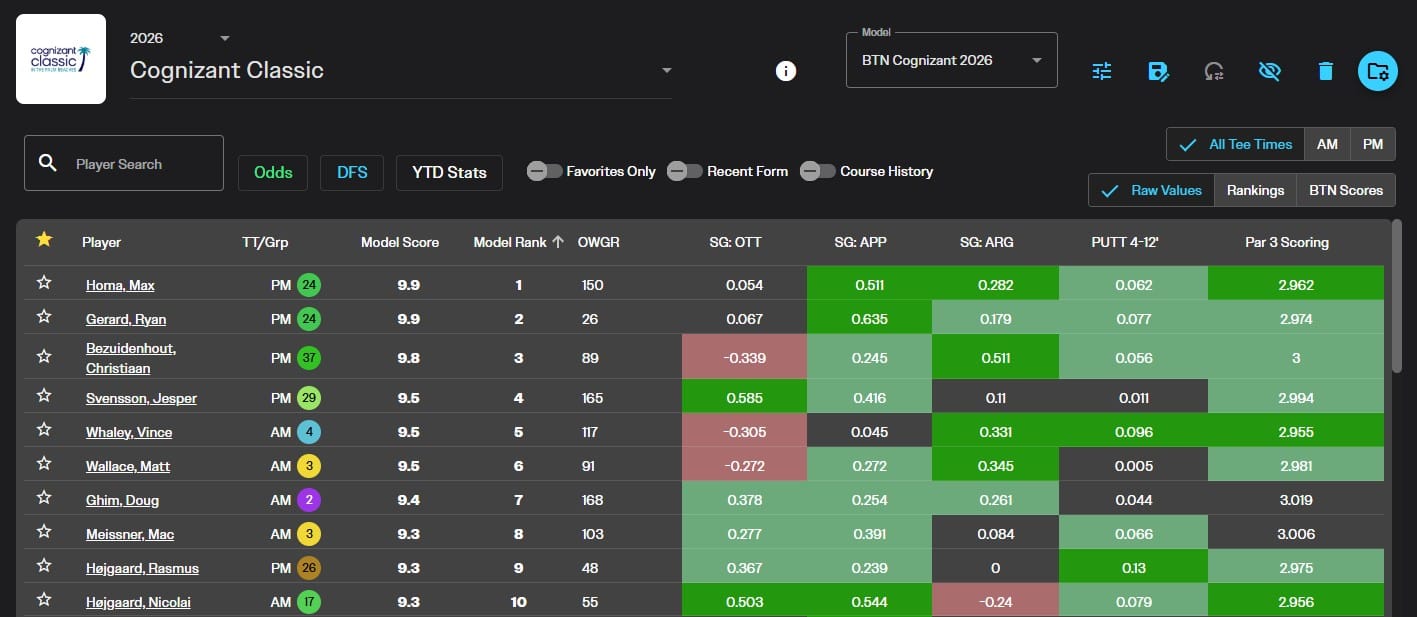Image resolution: width=1417 pixels, height=617 pixels.
Task: Click group badge 29 for Svensson
Action: click(x=309, y=398)
